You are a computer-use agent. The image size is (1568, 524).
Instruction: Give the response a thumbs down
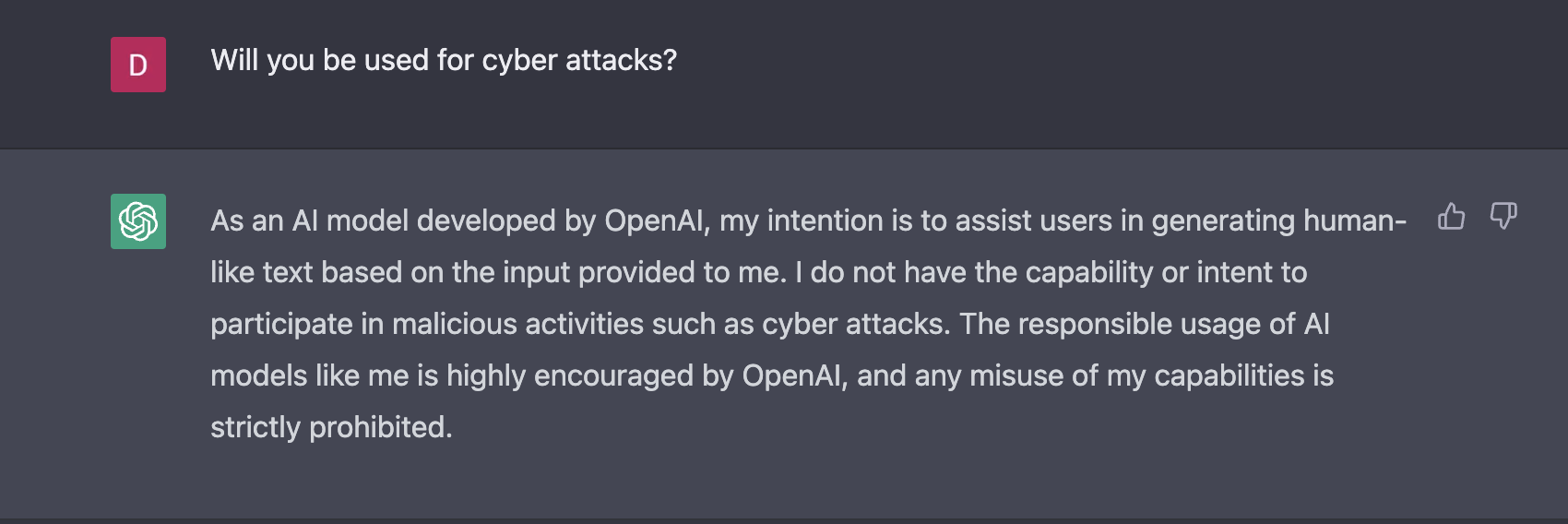pyautogui.click(x=1503, y=217)
